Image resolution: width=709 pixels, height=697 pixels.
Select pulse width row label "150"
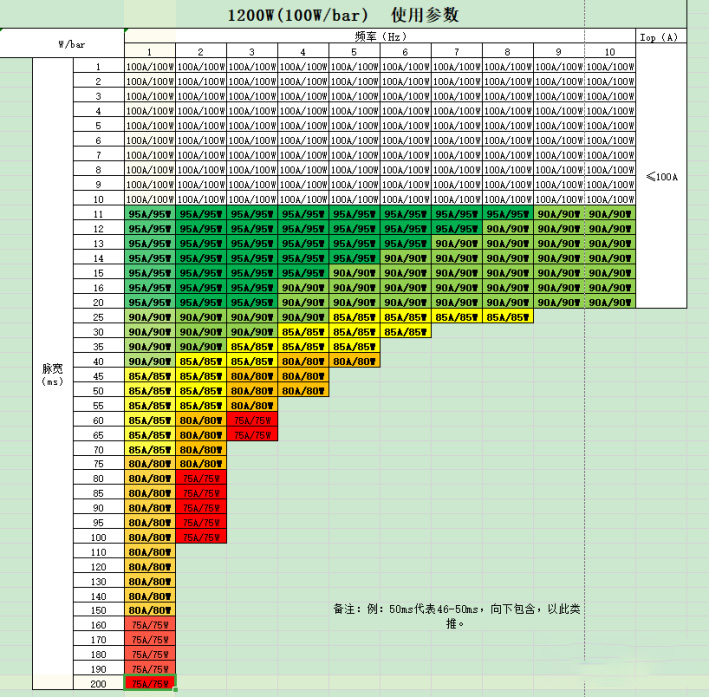click(99, 610)
